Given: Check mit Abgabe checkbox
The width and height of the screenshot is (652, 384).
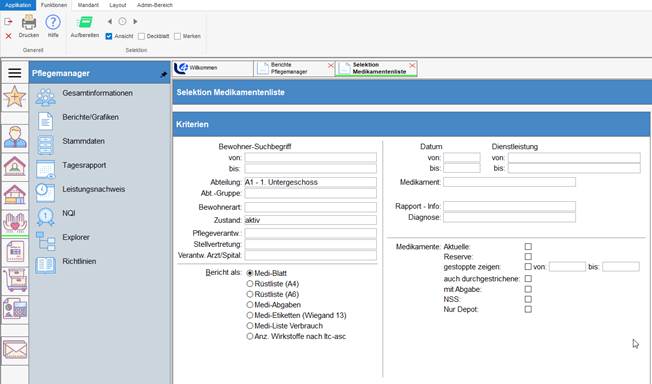Looking at the screenshot, I should tap(528, 289).
